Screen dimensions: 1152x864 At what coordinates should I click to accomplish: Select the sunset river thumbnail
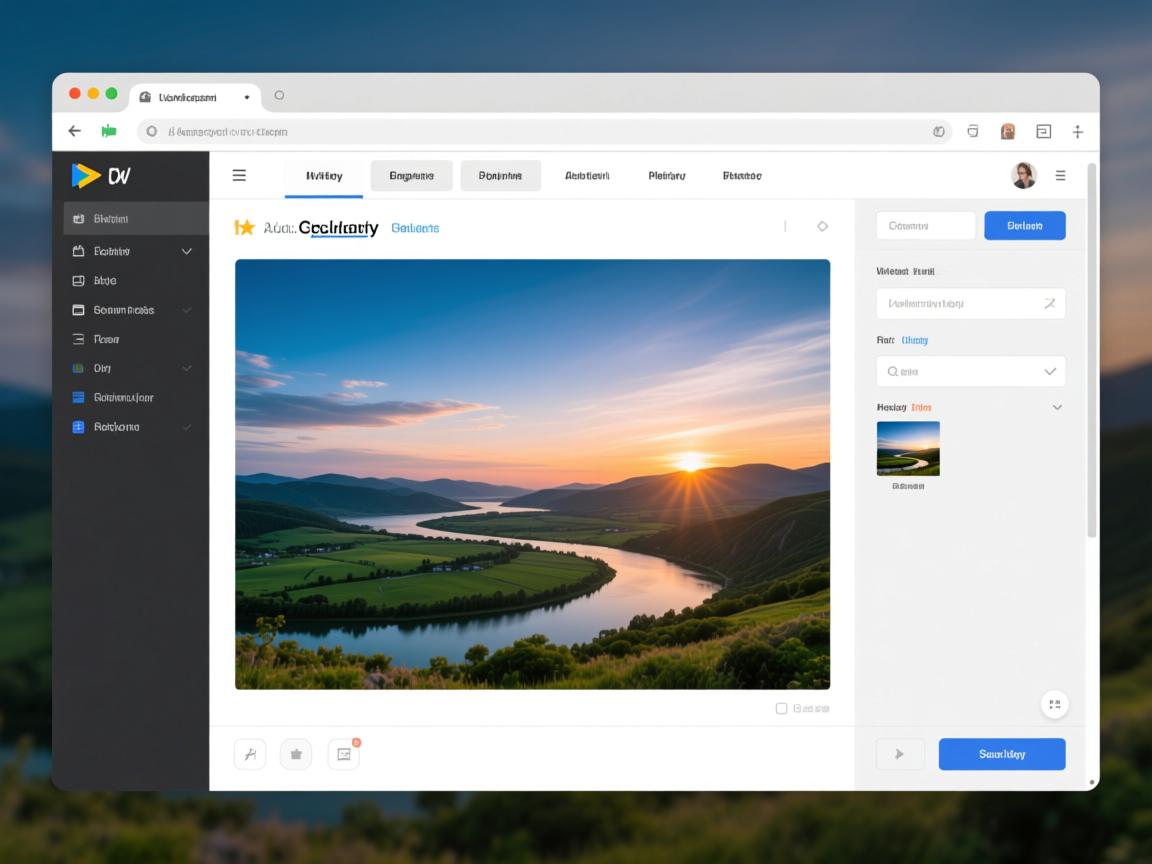coord(908,448)
